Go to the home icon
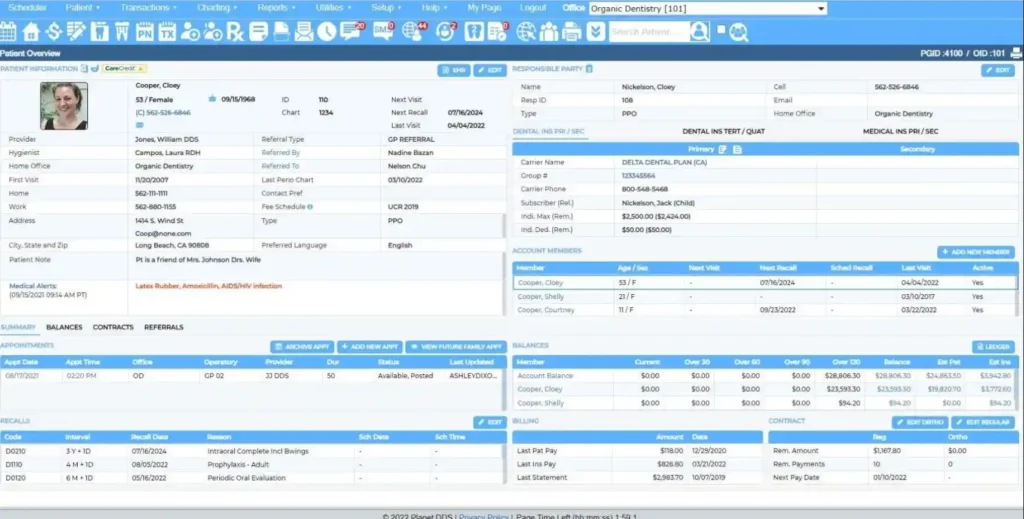 point(31,31)
